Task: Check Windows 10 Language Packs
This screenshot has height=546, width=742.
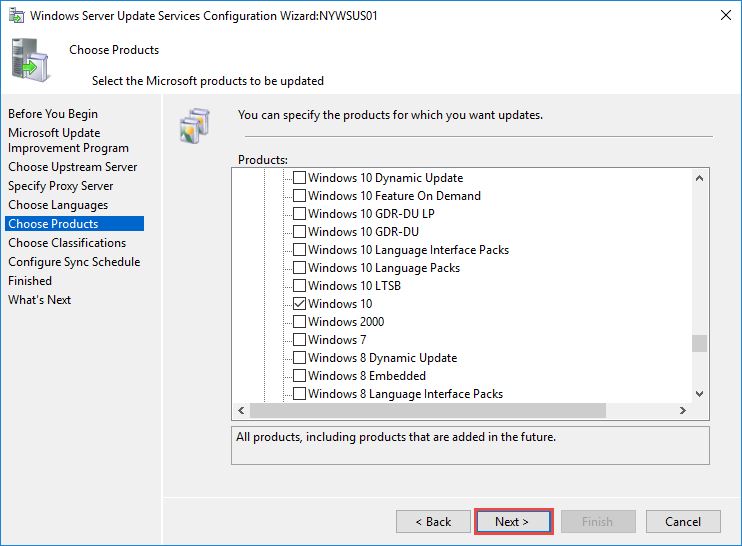Action: click(299, 268)
